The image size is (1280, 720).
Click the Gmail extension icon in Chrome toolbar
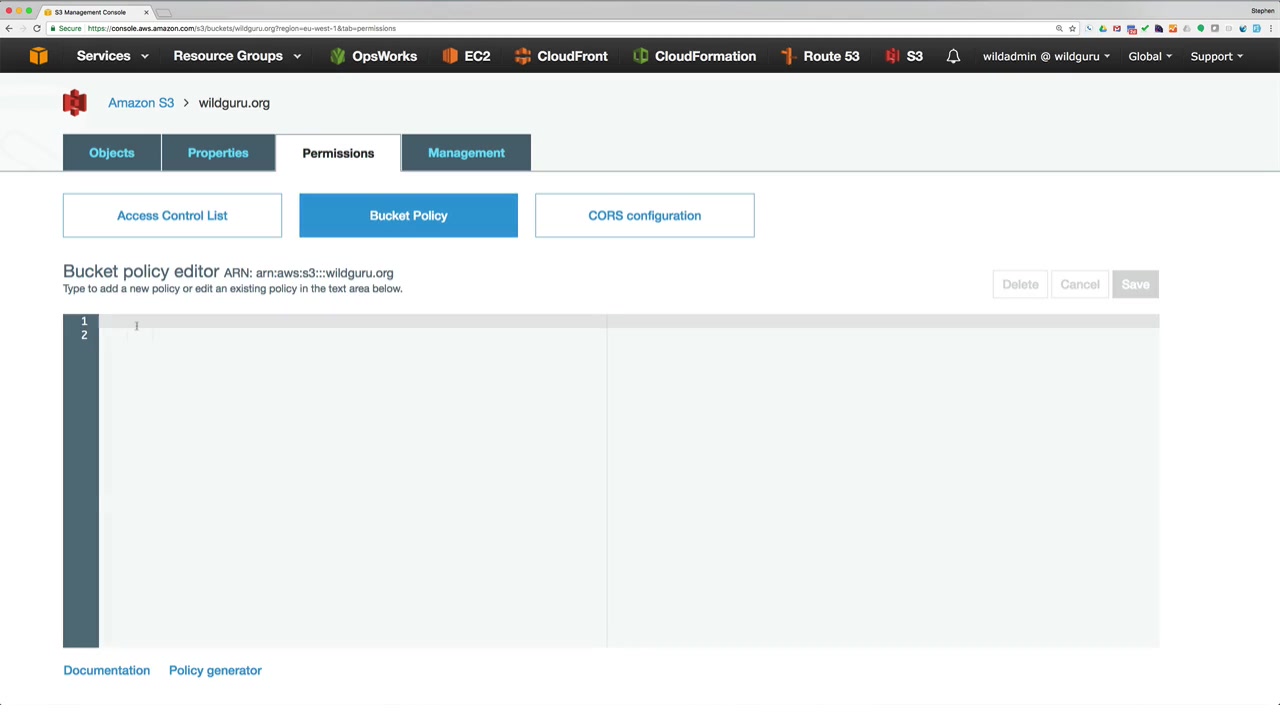click(1117, 28)
